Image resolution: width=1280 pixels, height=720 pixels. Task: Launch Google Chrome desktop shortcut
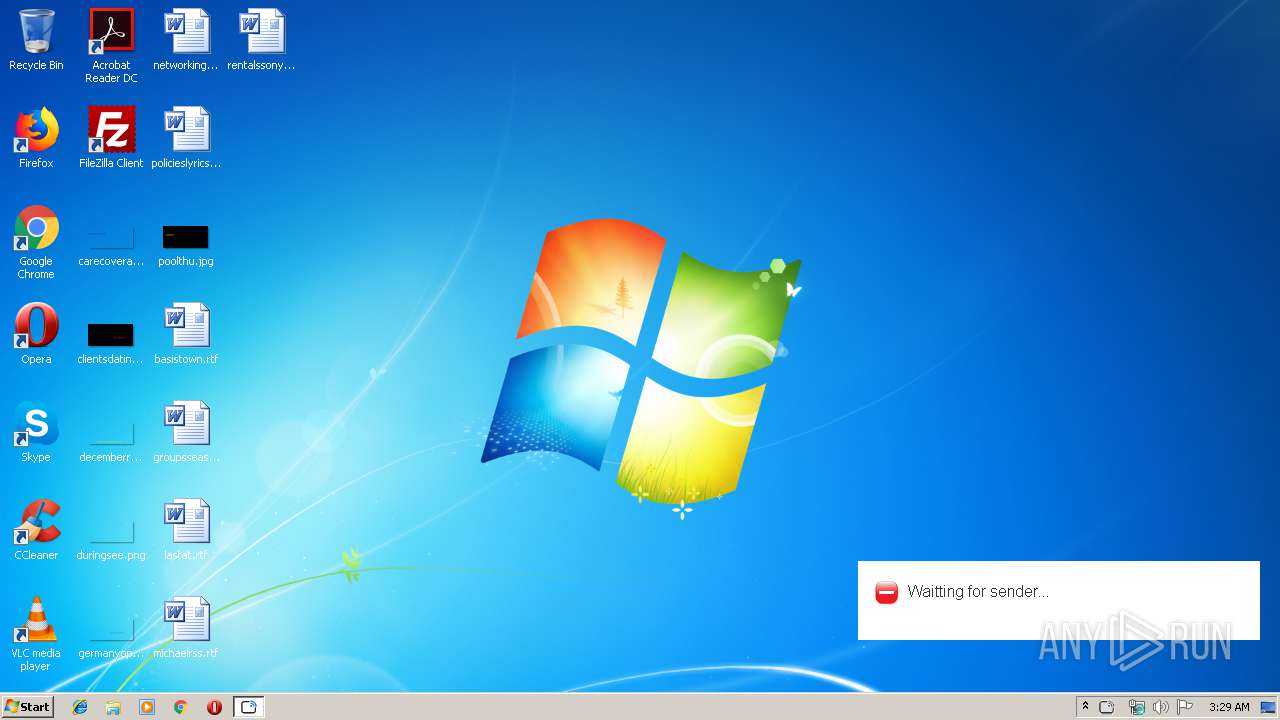pyautogui.click(x=36, y=242)
